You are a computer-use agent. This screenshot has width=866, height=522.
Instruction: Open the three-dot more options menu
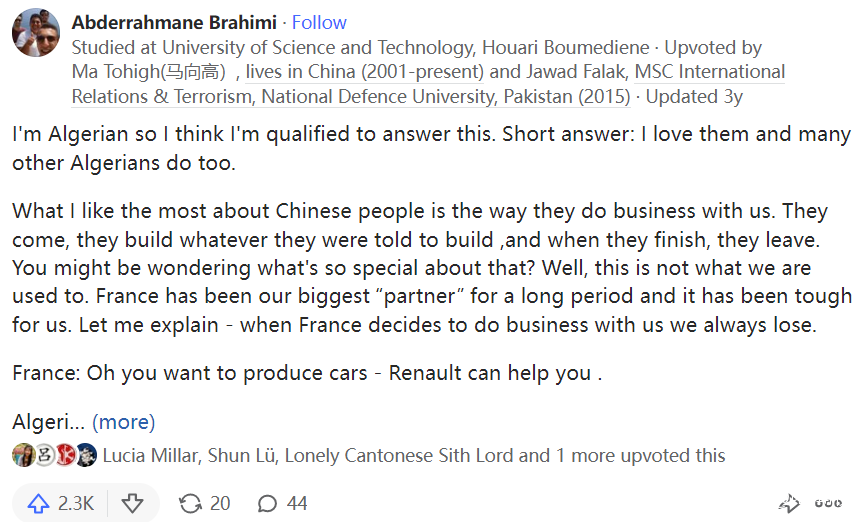pyautogui.click(x=827, y=503)
